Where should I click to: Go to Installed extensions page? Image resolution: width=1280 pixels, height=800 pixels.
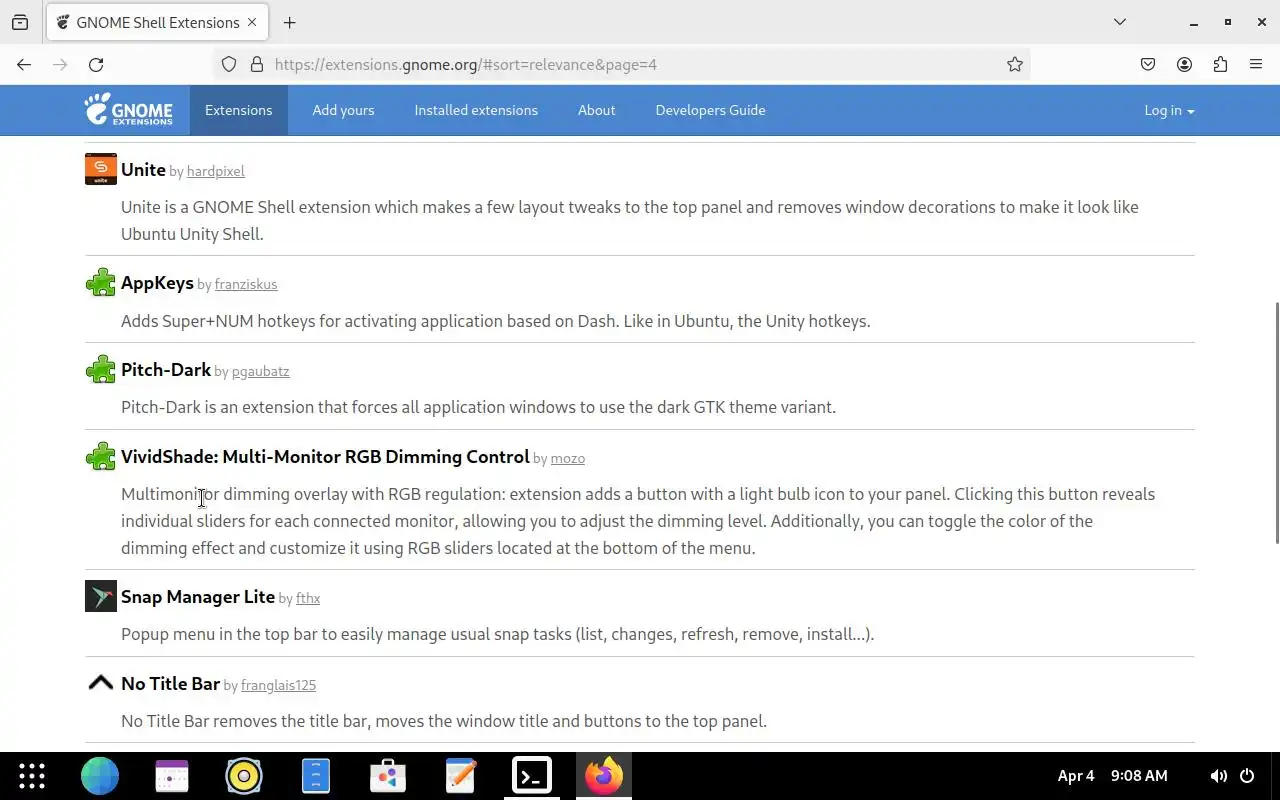[x=476, y=110]
